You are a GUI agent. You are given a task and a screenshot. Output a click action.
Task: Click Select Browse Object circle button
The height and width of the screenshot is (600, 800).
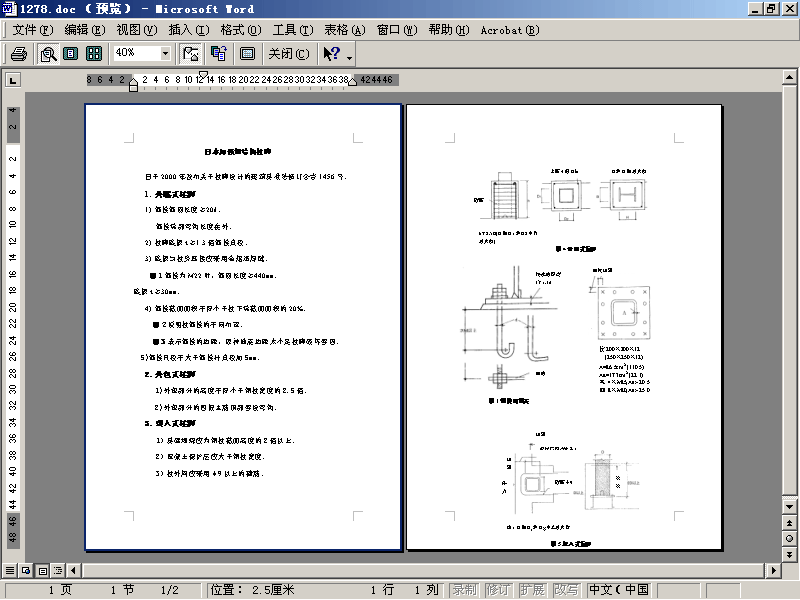coord(789,539)
